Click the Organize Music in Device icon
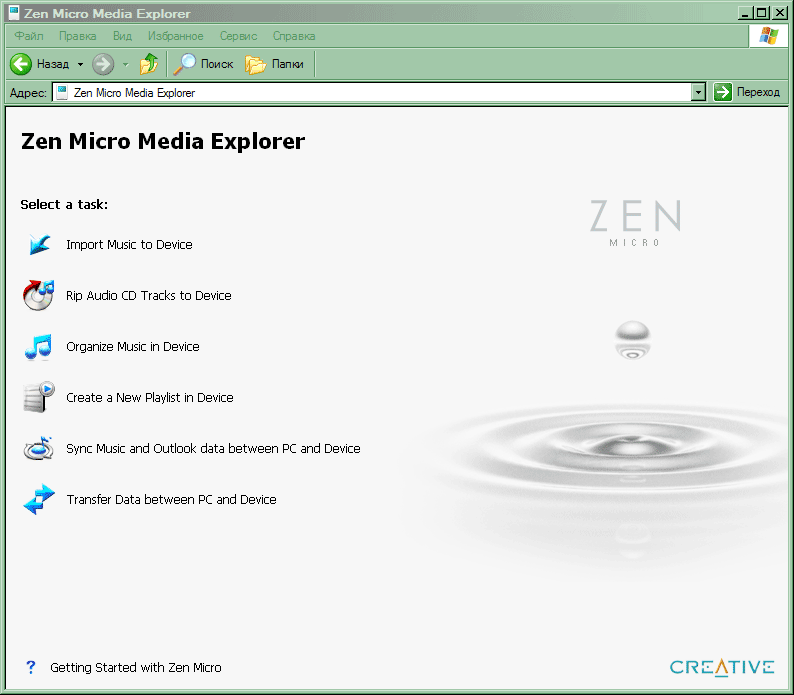The height and width of the screenshot is (695, 794). click(x=38, y=347)
